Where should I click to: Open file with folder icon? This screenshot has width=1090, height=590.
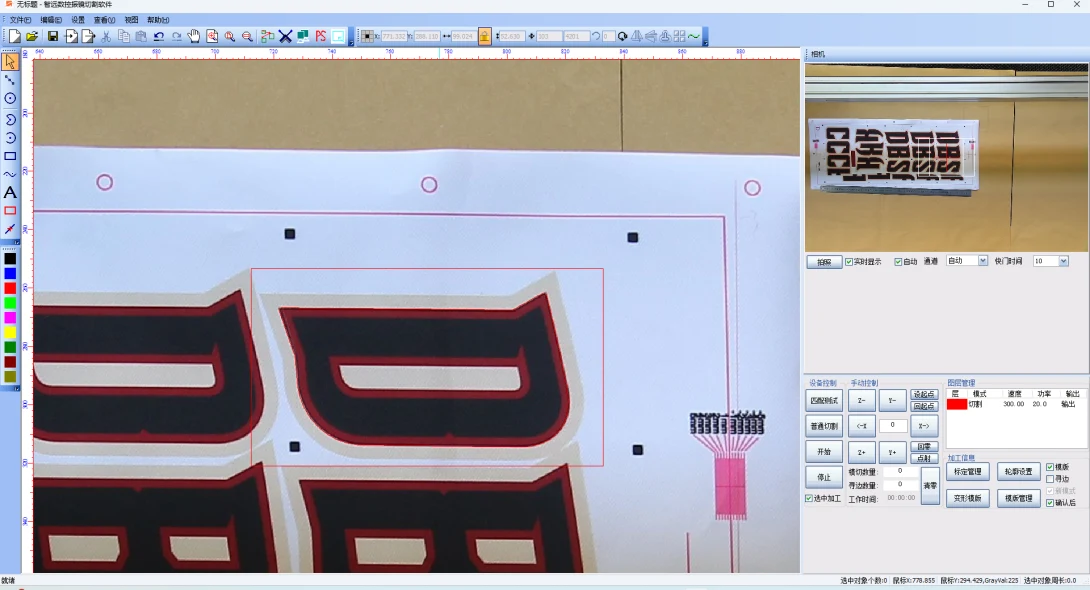pos(32,37)
